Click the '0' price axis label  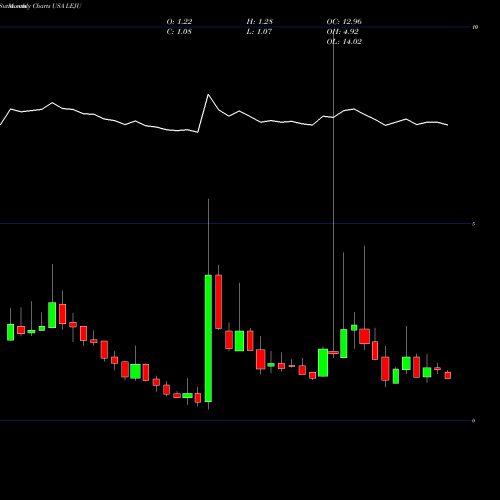[474, 421]
